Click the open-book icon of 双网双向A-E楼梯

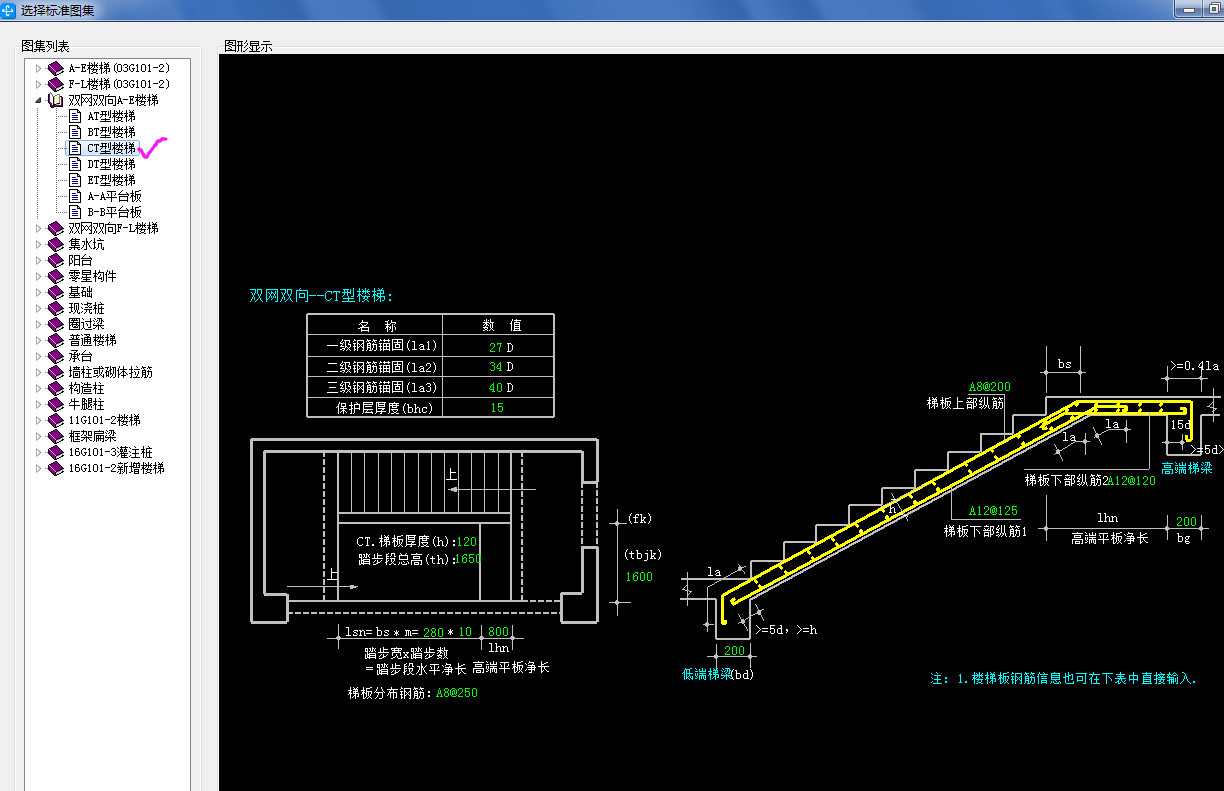(x=56, y=100)
